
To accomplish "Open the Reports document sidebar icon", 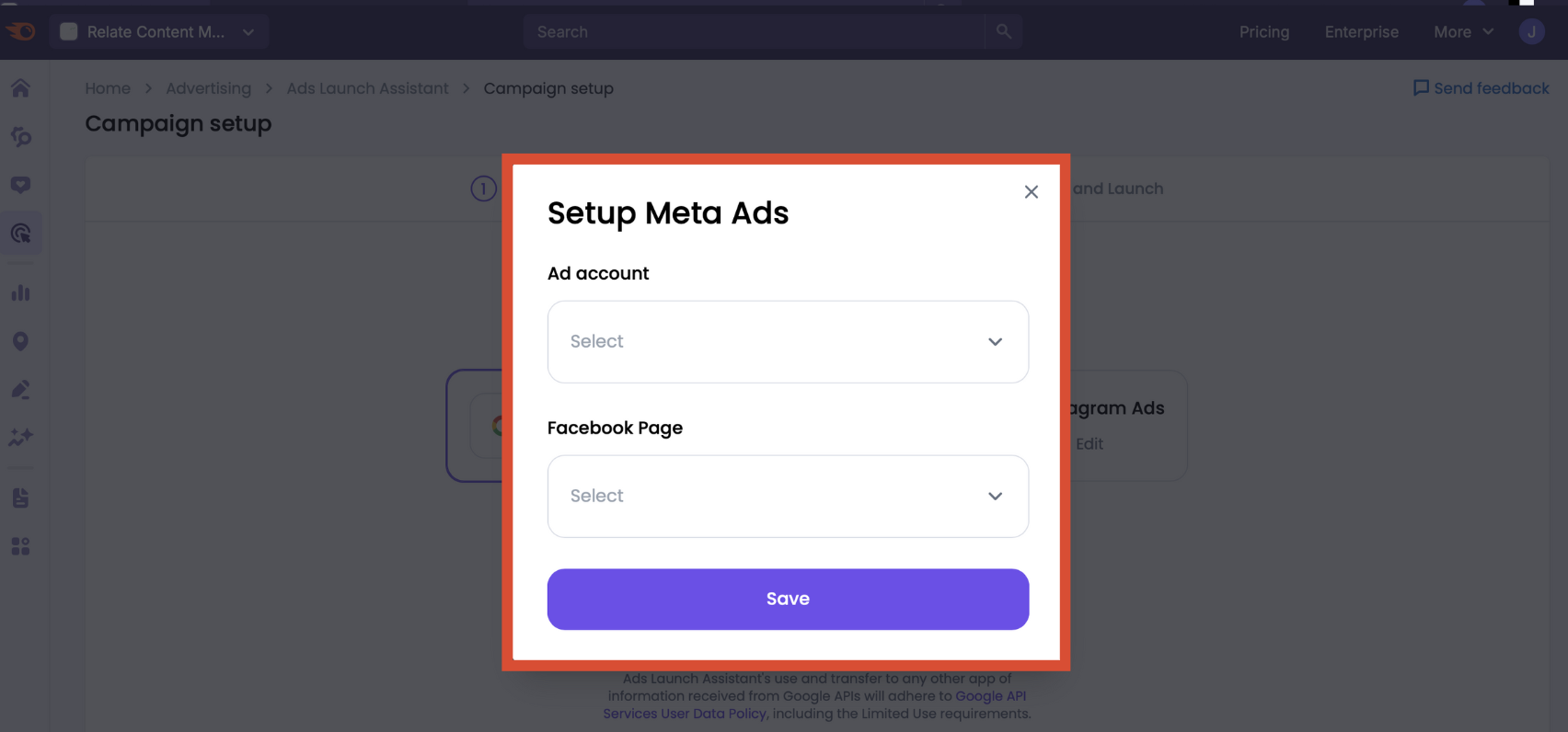I will 20,498.
